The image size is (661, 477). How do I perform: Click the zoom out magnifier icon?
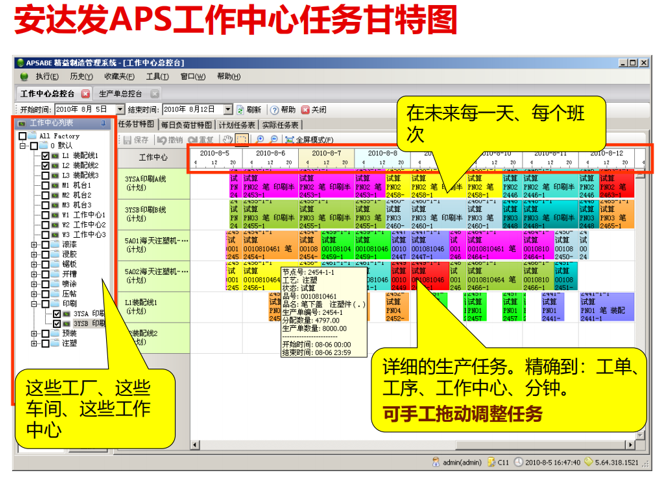[274, 139]
